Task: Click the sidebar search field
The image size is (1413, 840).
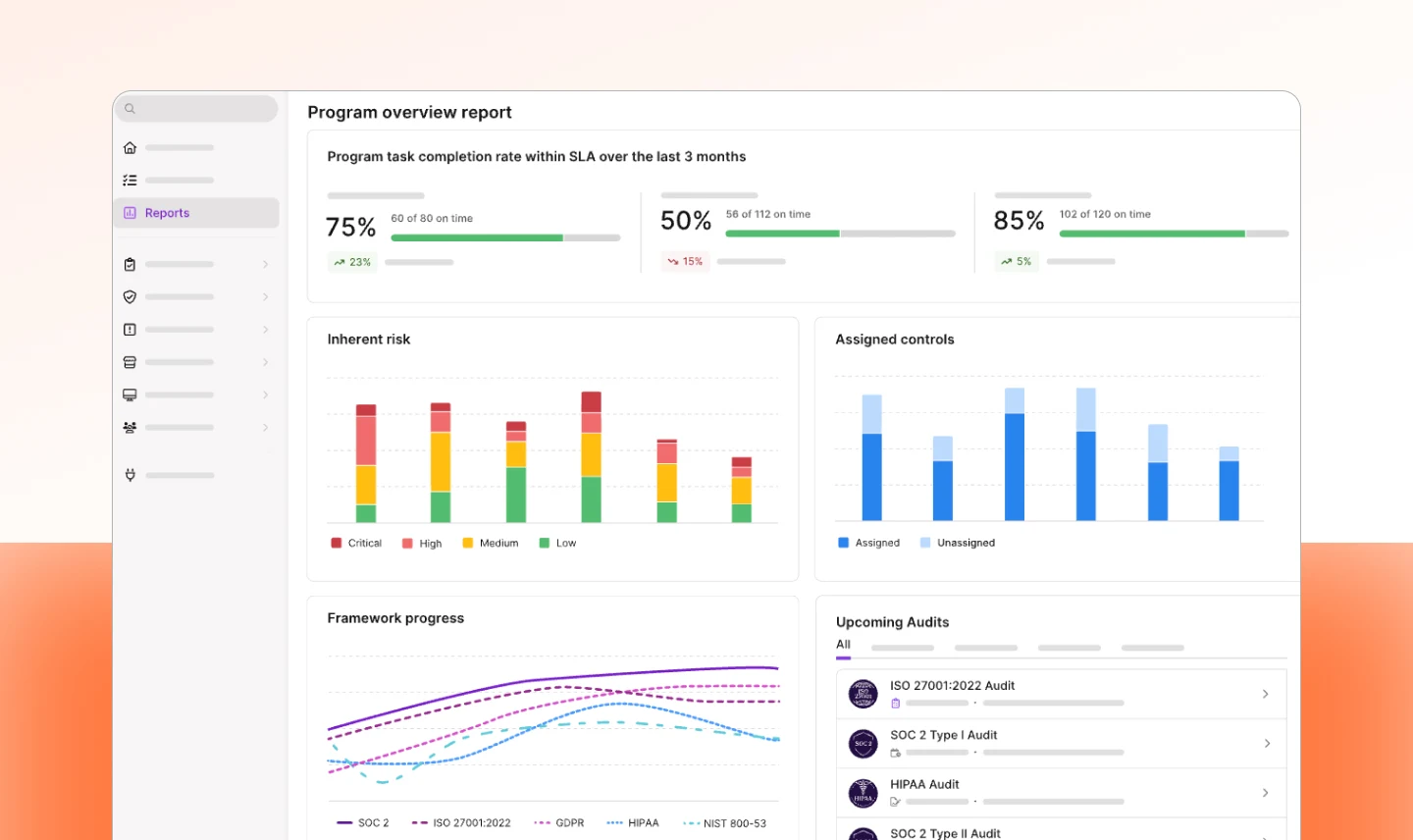Action: [x=196, y=109]
